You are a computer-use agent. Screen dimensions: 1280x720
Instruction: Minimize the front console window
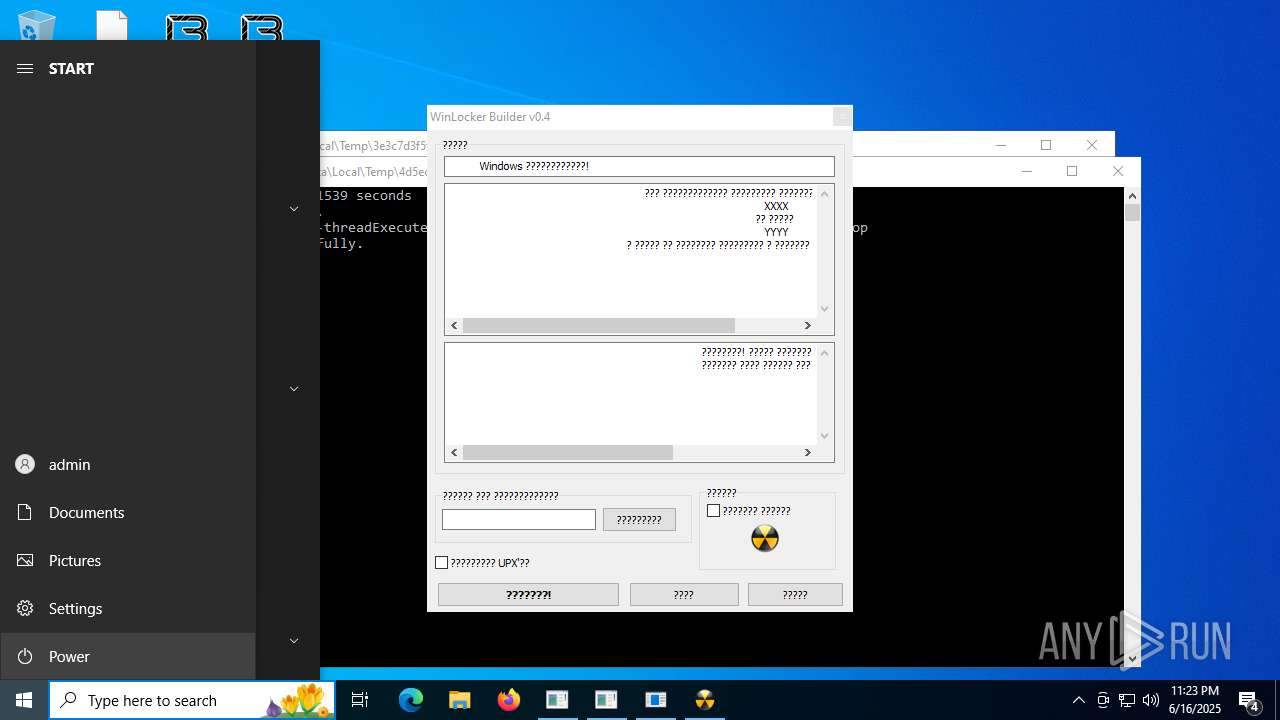coord(1026,171)
